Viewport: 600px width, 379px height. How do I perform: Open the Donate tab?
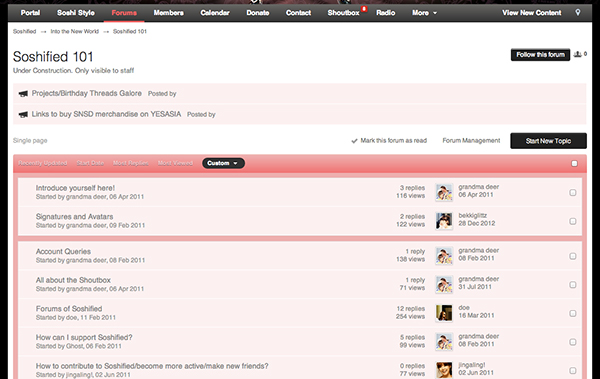click(258, 13)
